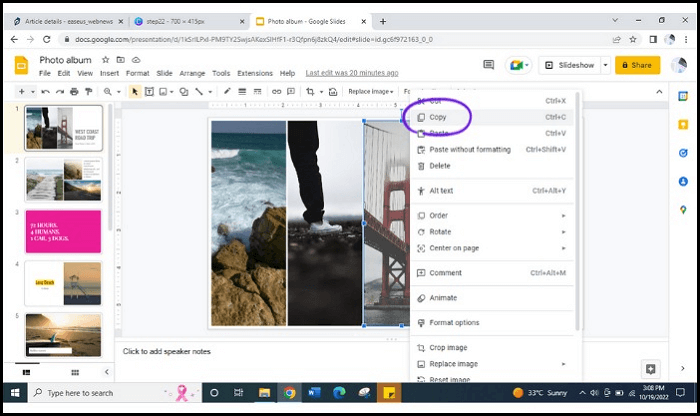
Task: Click the yellow Share button
Action: [637, 65]
